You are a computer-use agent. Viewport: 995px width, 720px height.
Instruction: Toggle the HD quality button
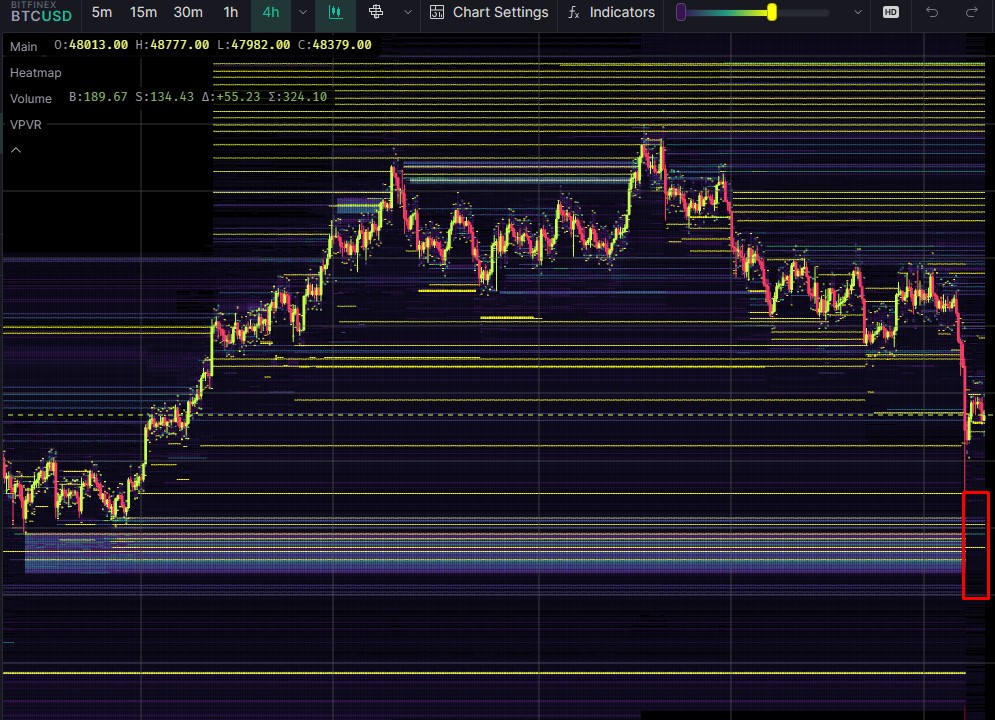click(x=891, y=12)
